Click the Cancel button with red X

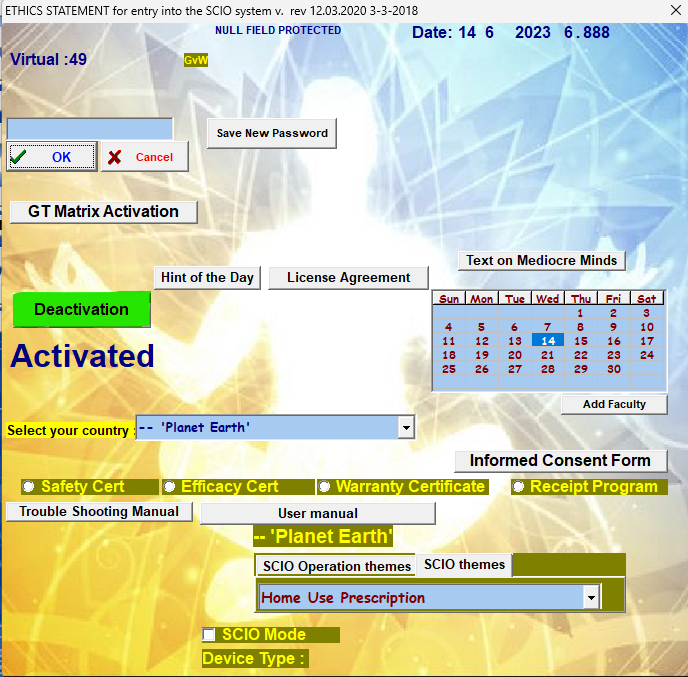[145, 157]
